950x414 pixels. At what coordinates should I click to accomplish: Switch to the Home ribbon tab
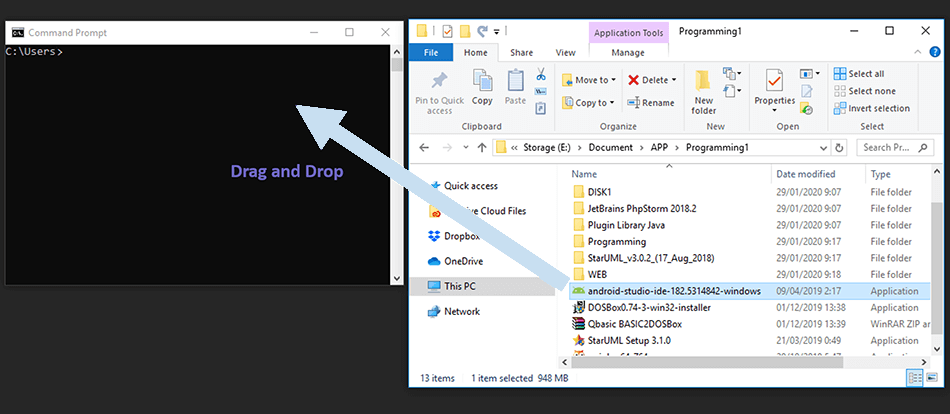[x=476, y=53]
